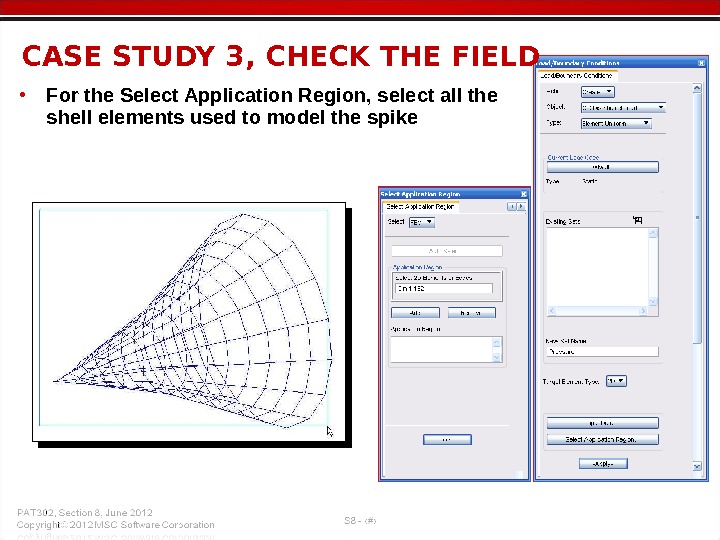This screenshot has height=540, width=720.
Task: Click Existing Sets horizontal scroll right arrow
Action: (643, 311)
